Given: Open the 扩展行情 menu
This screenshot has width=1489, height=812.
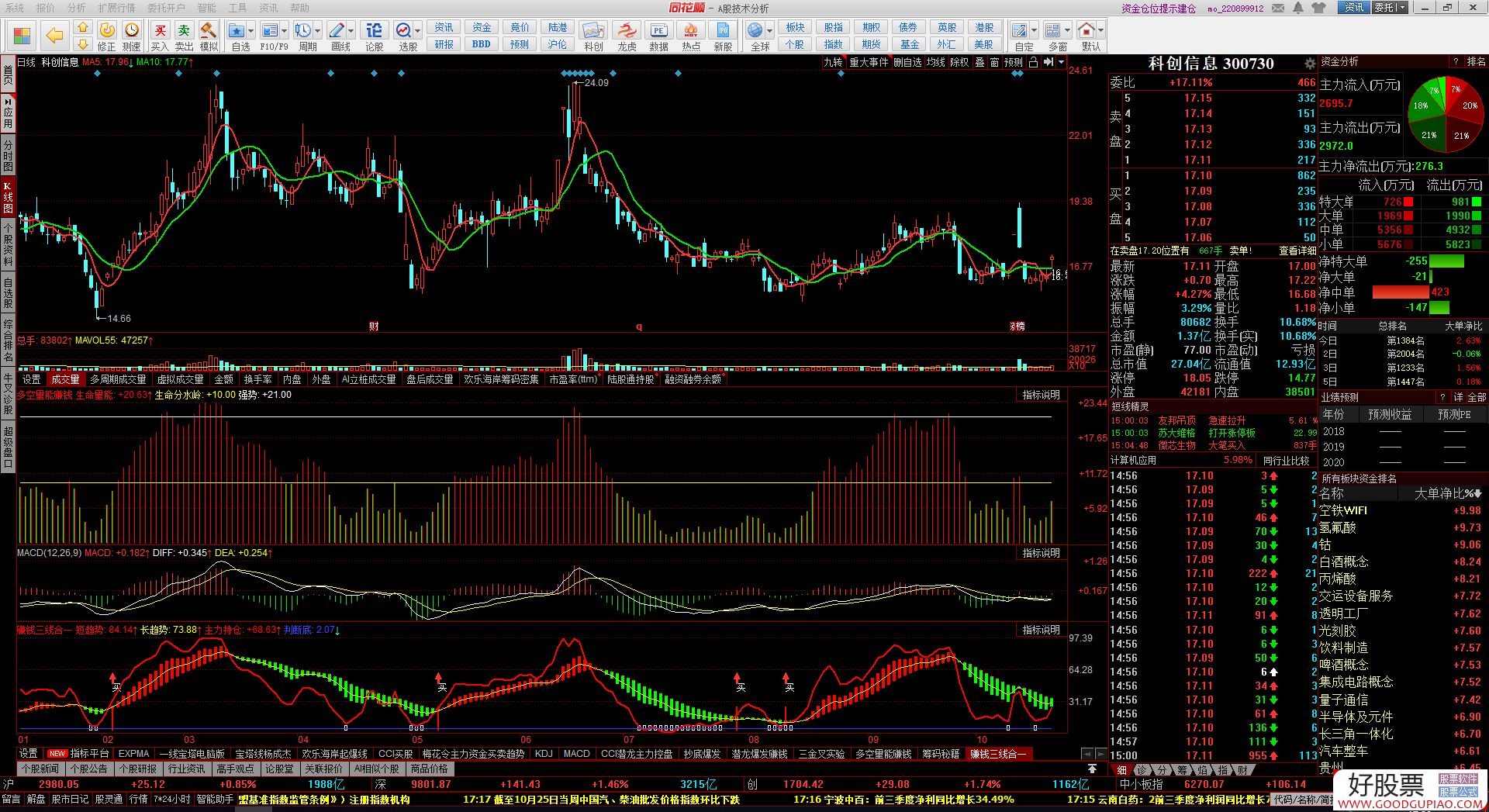Looking at the screenshot, I should [116, 8].
